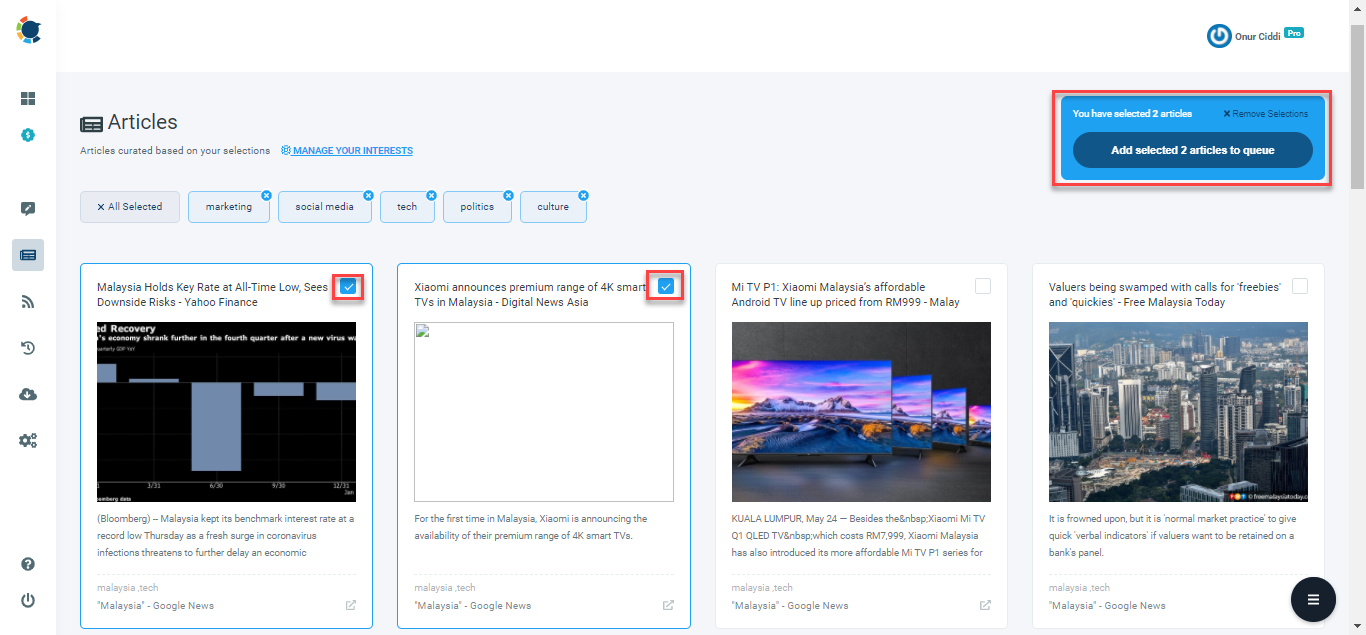Select the compose post icon in sidebar

pos(28,208)
